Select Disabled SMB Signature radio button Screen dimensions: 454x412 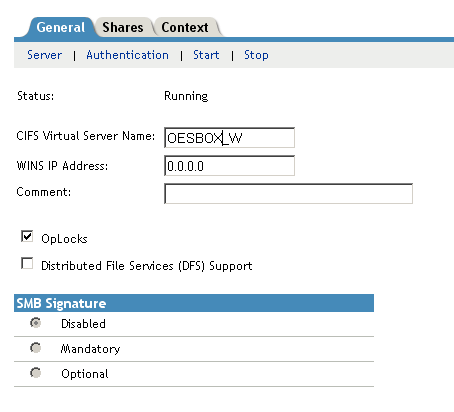click(x=36, y=323)
